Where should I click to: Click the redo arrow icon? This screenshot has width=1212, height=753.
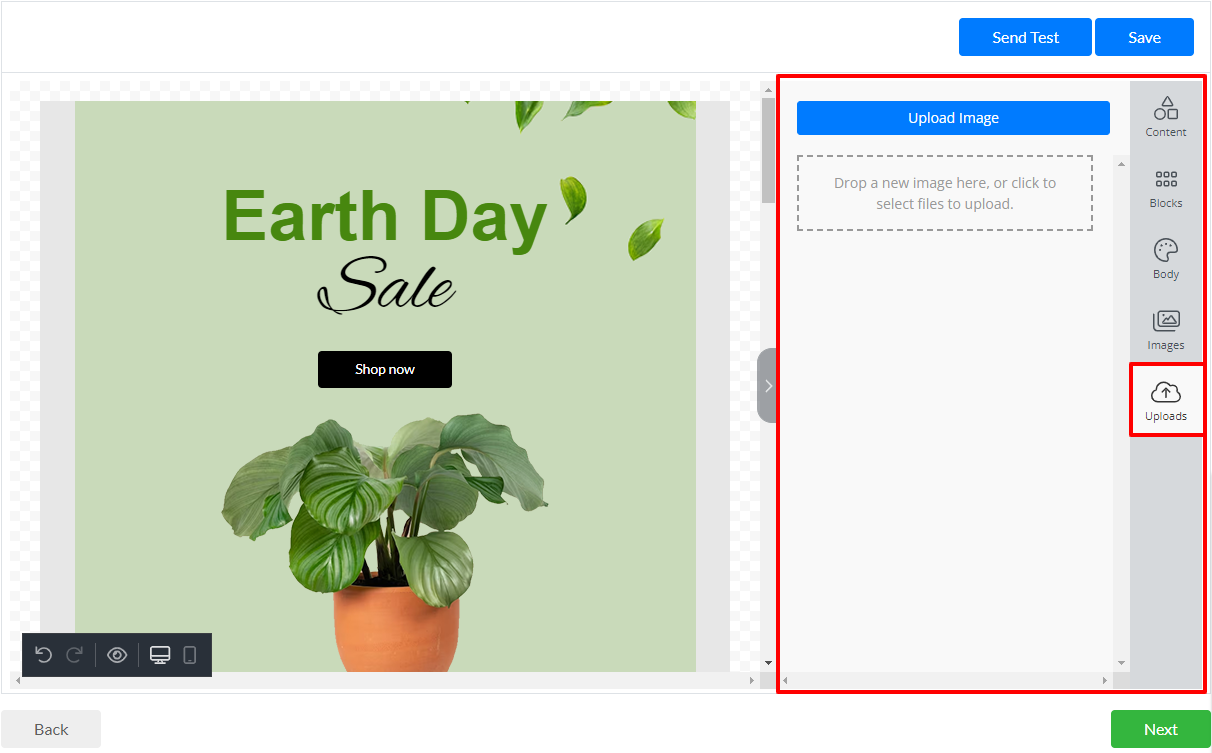(74, 655)
